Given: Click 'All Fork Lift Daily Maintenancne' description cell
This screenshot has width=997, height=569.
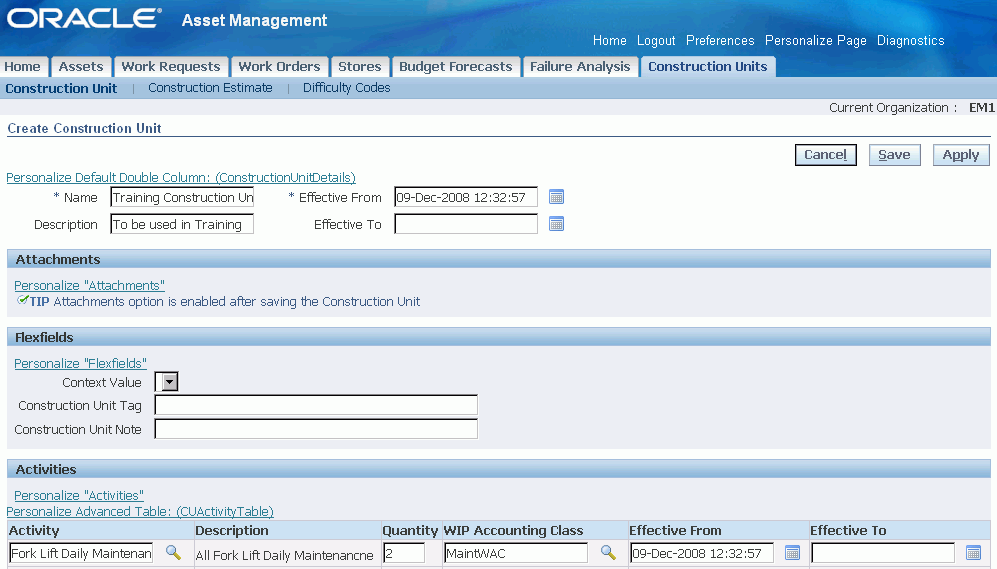Looking at the screenshot, I should point(284,555).
